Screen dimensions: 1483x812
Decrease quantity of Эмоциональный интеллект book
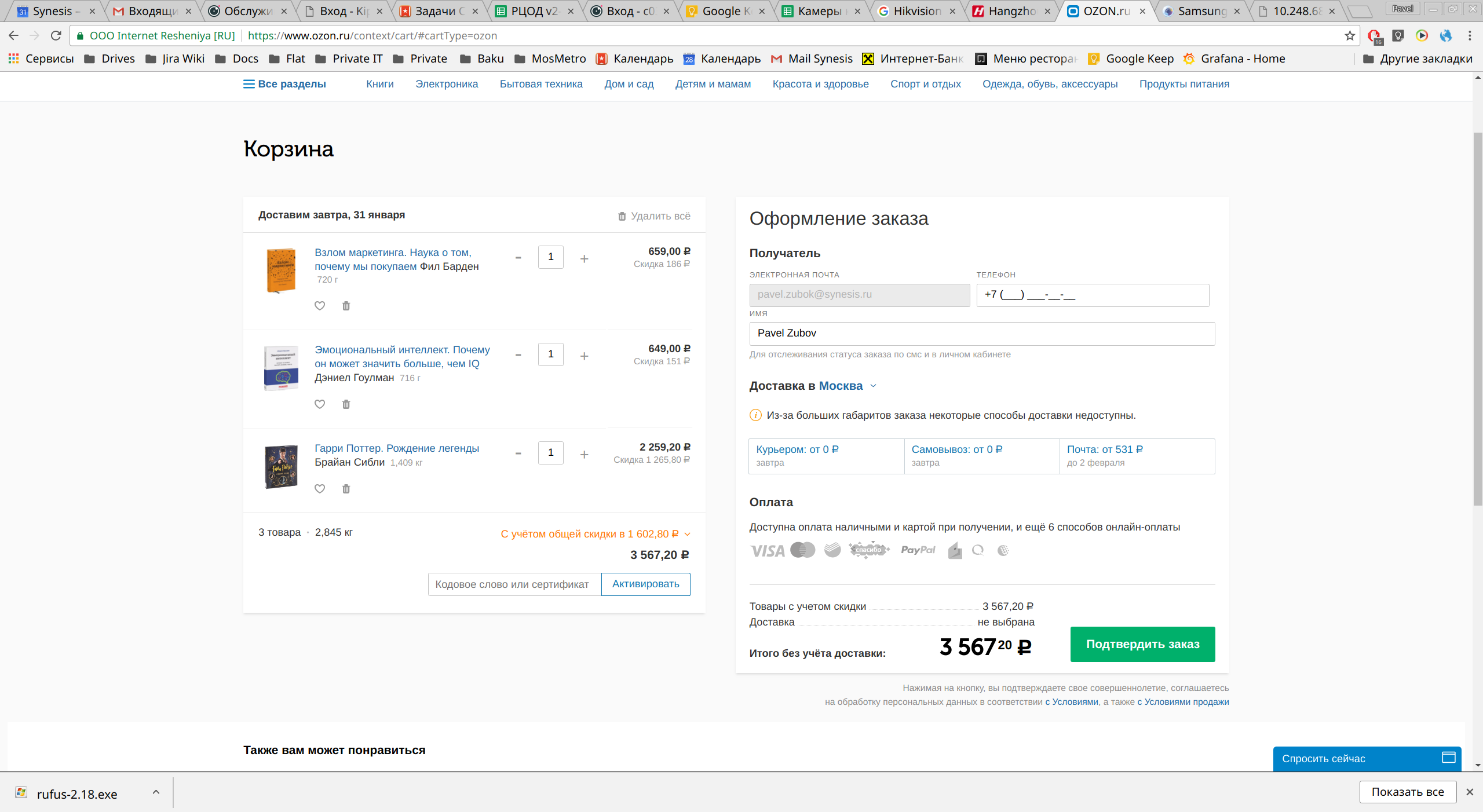[518, 355]
